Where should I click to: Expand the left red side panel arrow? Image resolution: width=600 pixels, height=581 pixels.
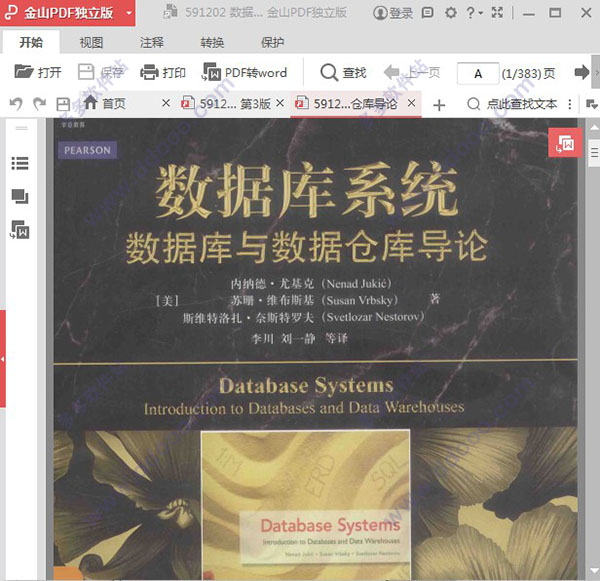tap(3, 359)
